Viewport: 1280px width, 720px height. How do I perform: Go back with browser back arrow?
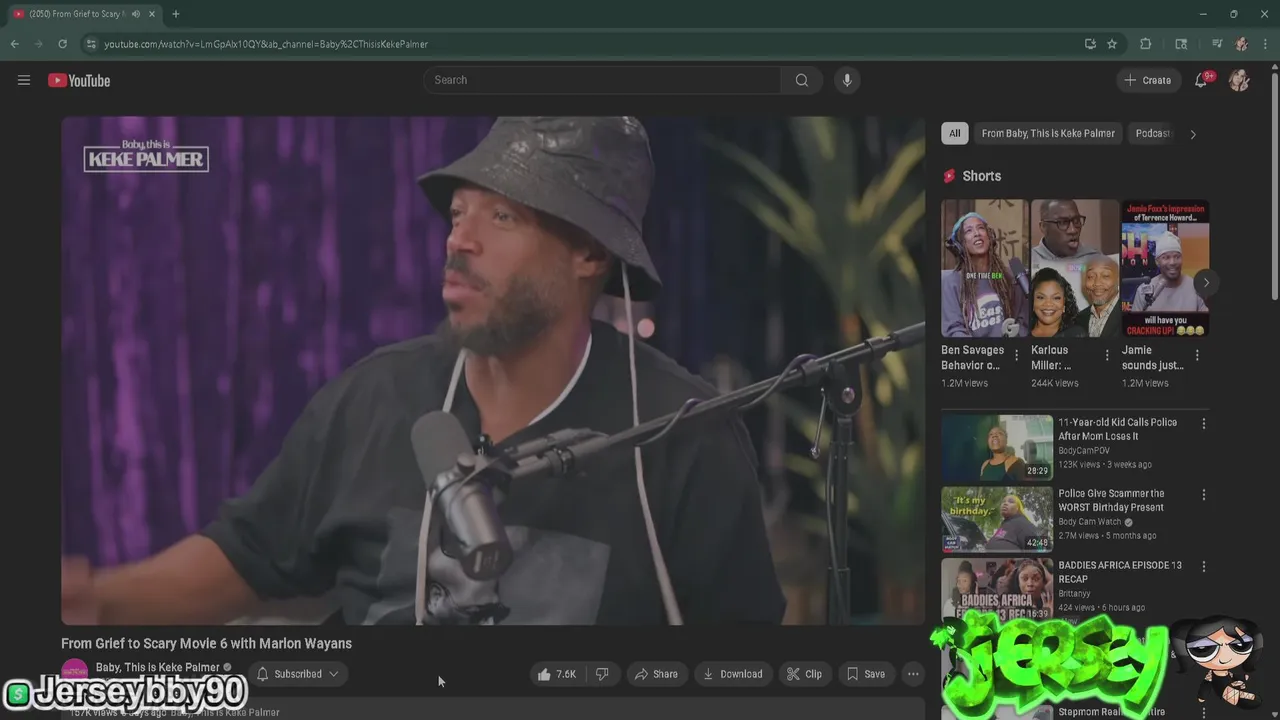tap(15, 44)
